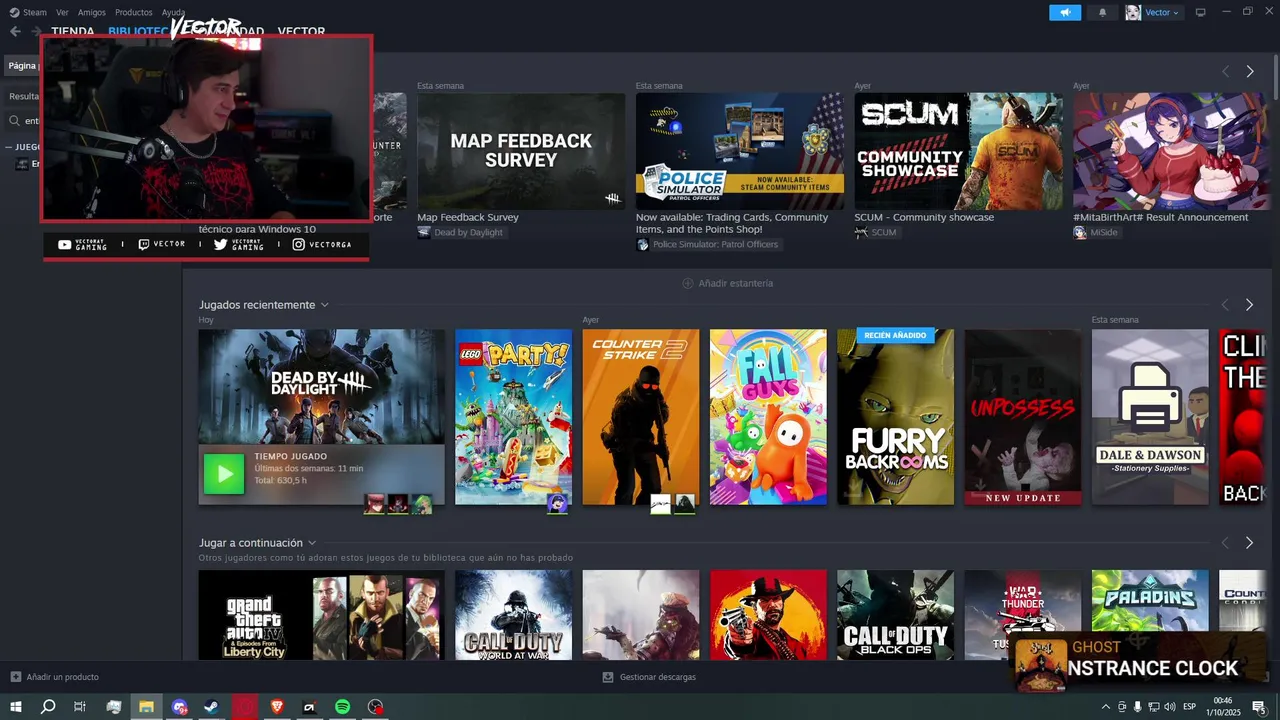
Task: Click the Big Picture mode monitor icon
Action: [1201, 12]
